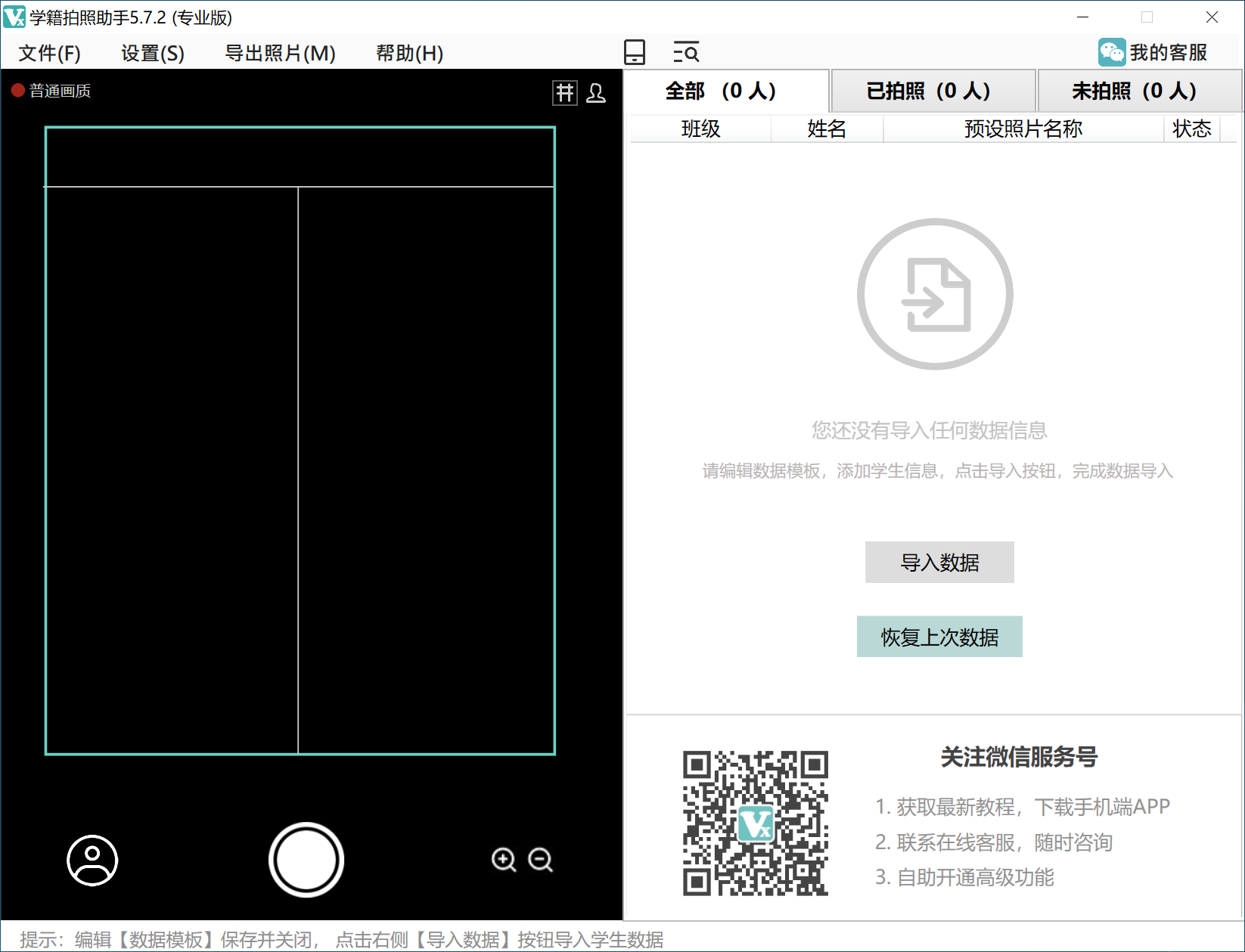The height and width of the screenshot is (952, 1245).
Task: Open the 帮助(H) menu
Action: pos(410,53)
